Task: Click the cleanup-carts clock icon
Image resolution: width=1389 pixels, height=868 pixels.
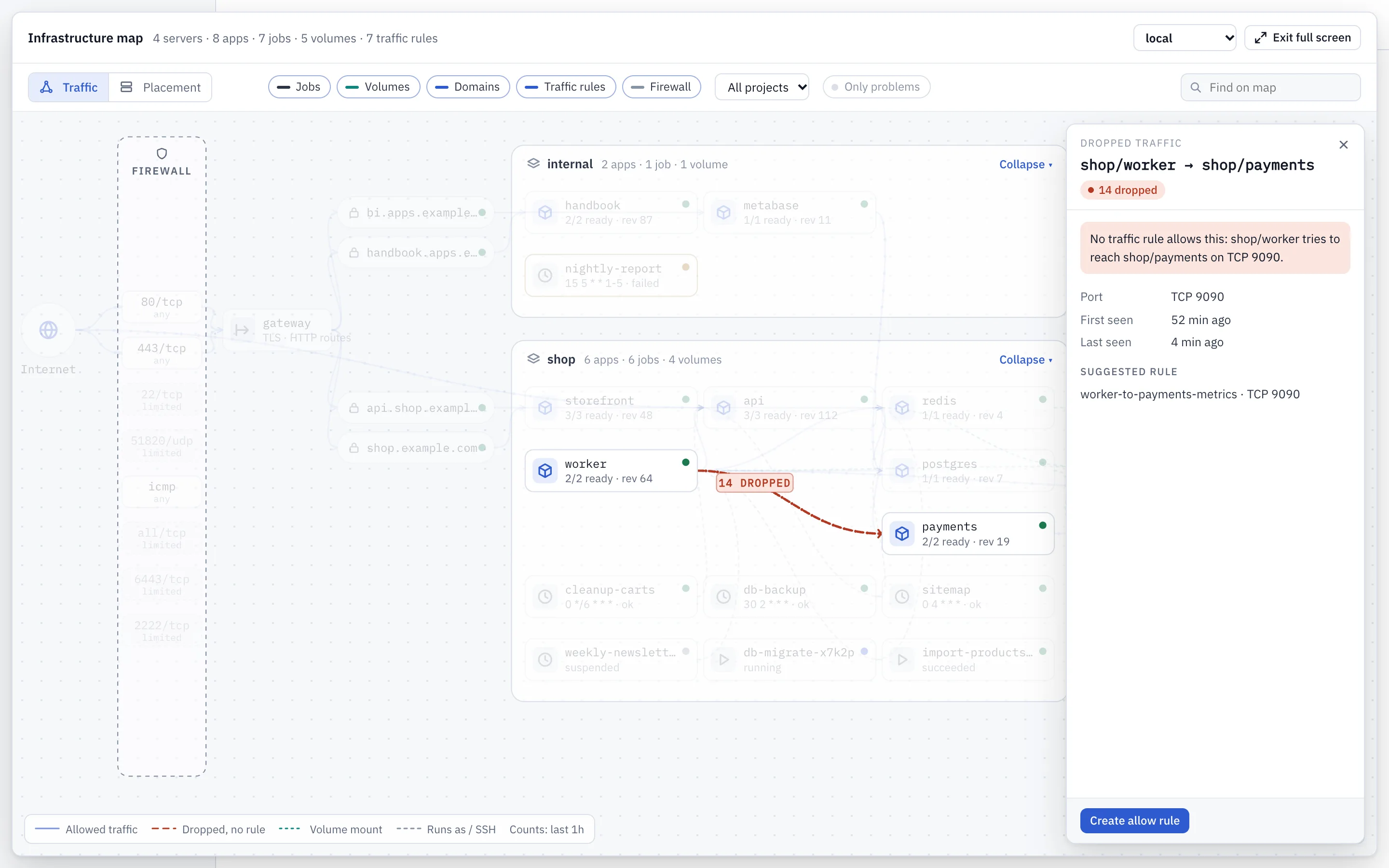Action: [x=545, y=597]
